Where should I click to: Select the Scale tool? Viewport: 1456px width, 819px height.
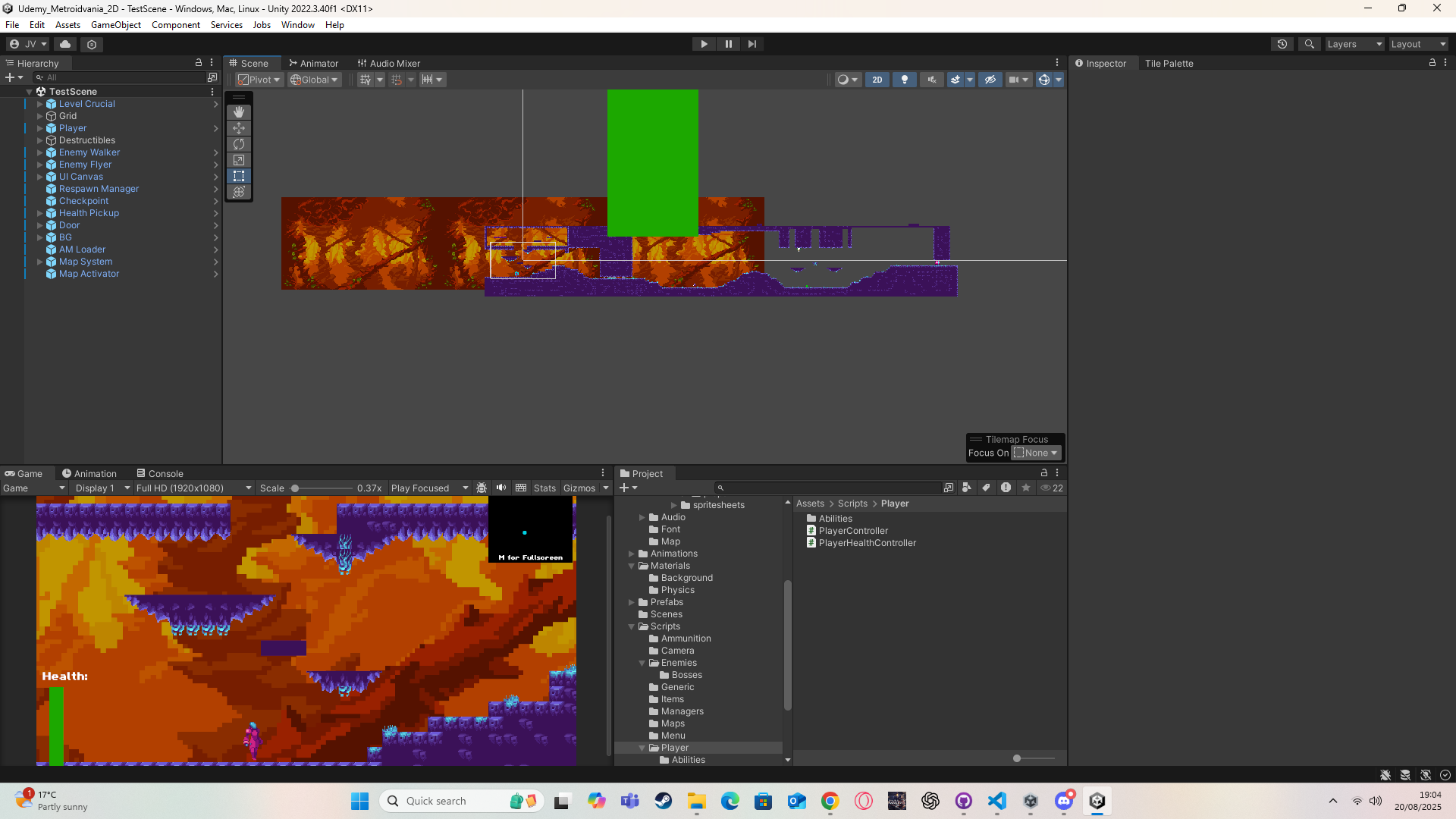(239, 160)
